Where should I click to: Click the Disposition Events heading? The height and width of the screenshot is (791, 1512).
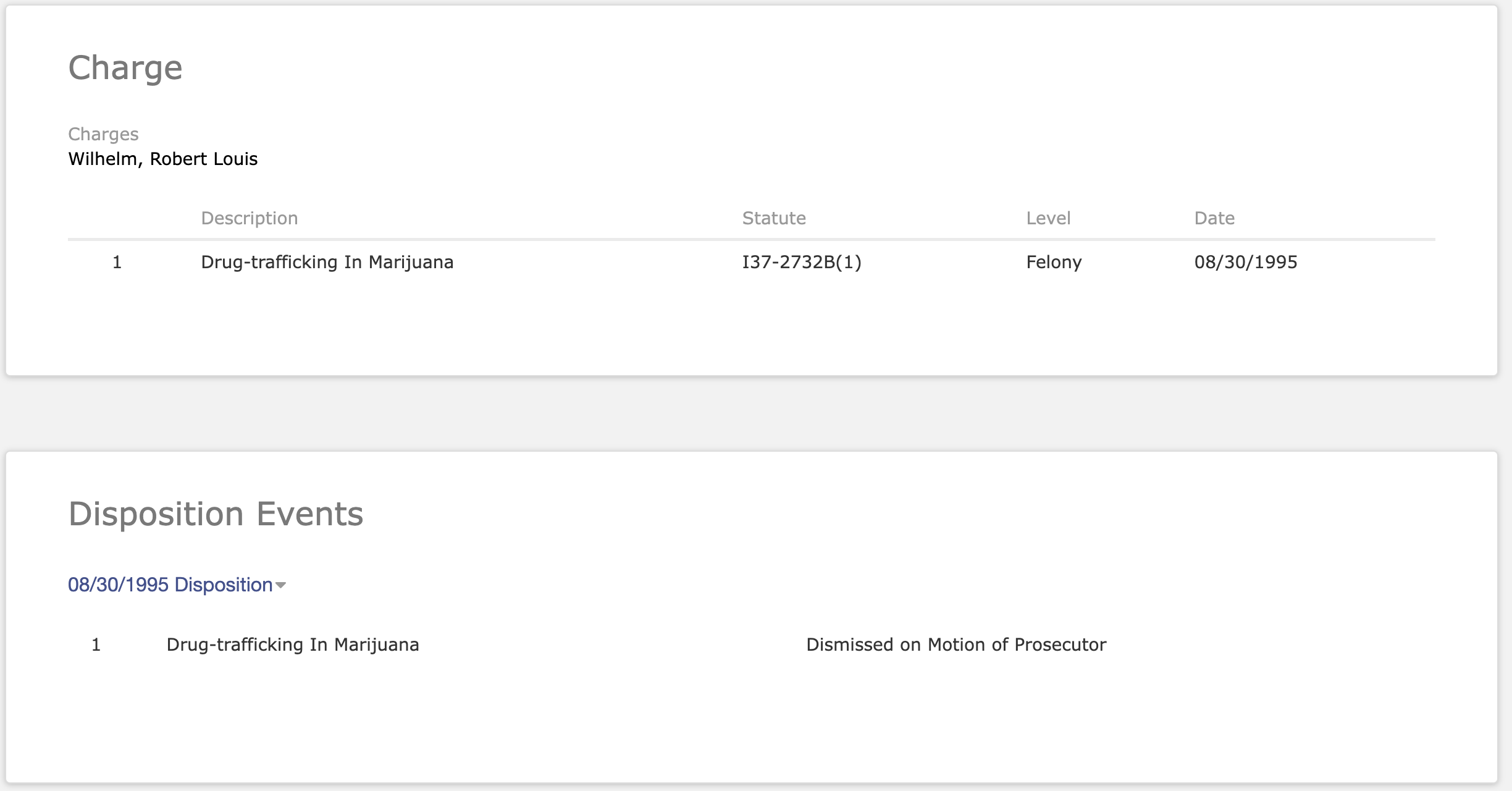coord(216,514)
